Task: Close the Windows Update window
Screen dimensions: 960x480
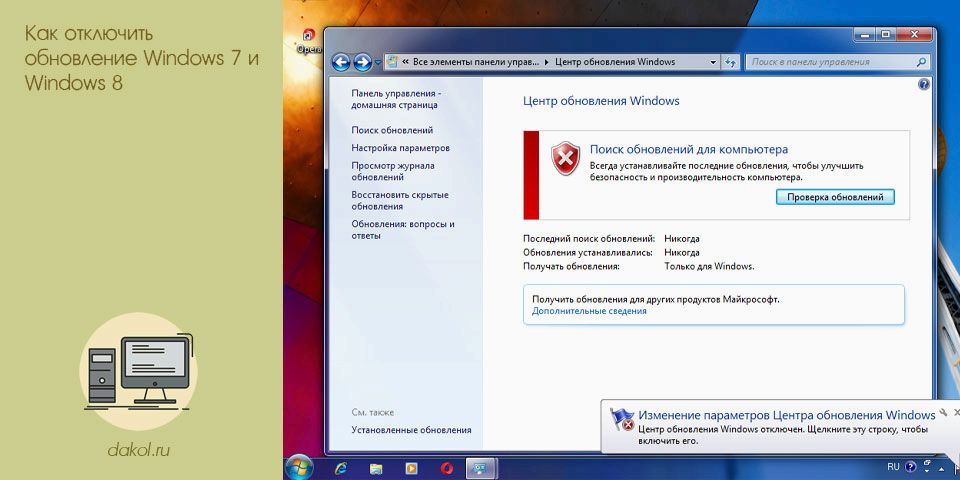Action: 913,34
